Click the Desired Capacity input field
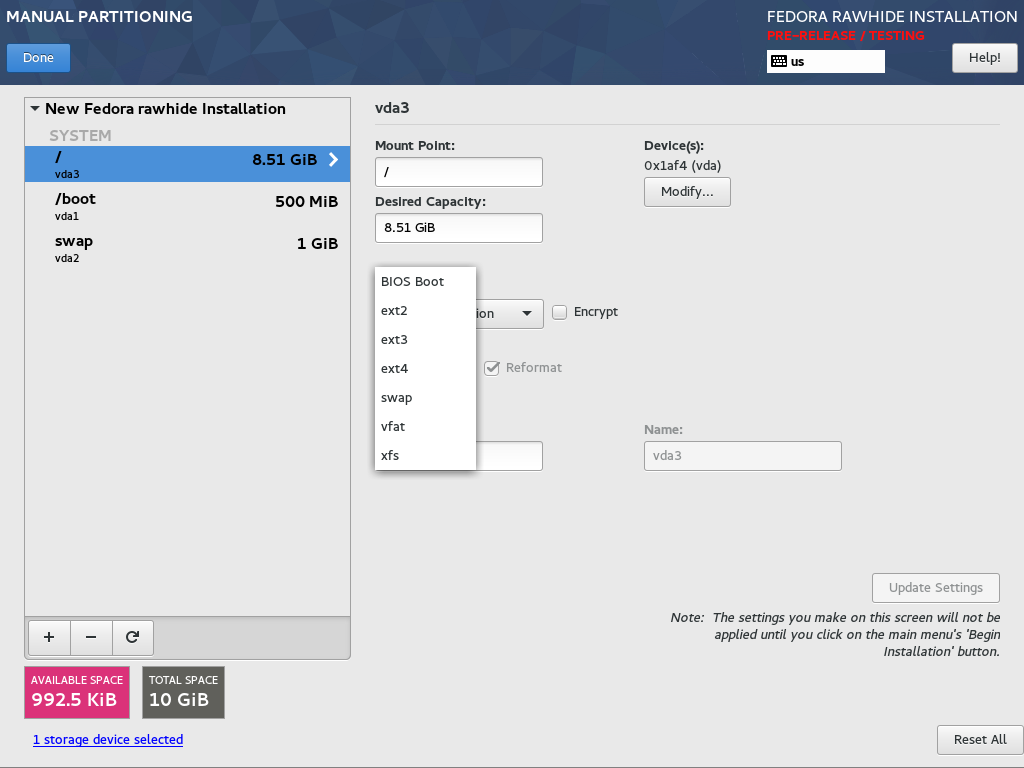The image size is (1024, 768). [458, 228]
